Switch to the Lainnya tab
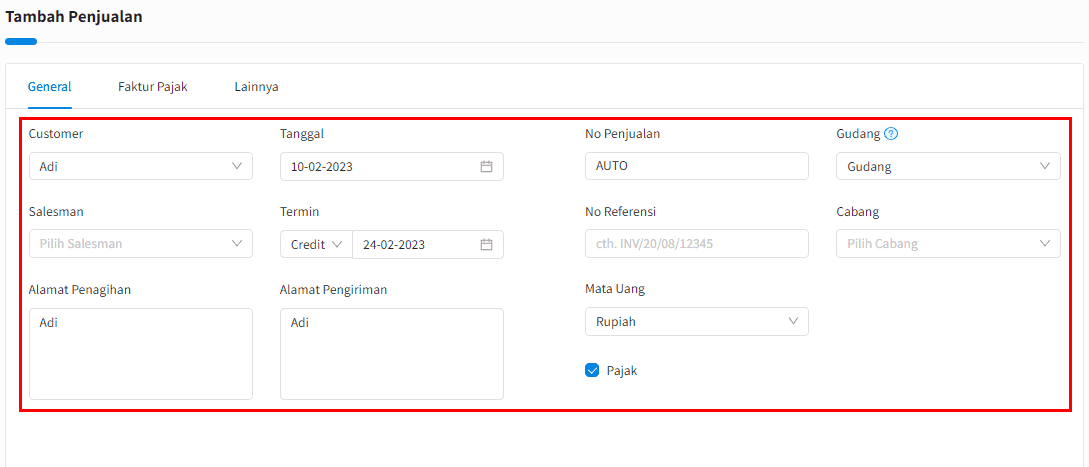This screenshot has height=467, width=1089. pyautogui.click(x=256, y=87)
